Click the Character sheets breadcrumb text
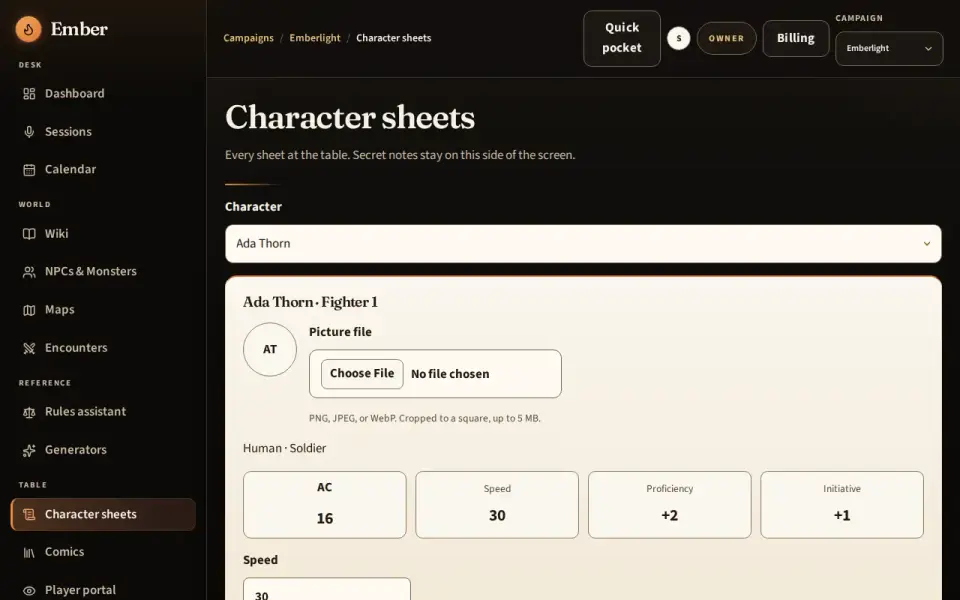This screenshot has width=960, height=600. [394, 38]
